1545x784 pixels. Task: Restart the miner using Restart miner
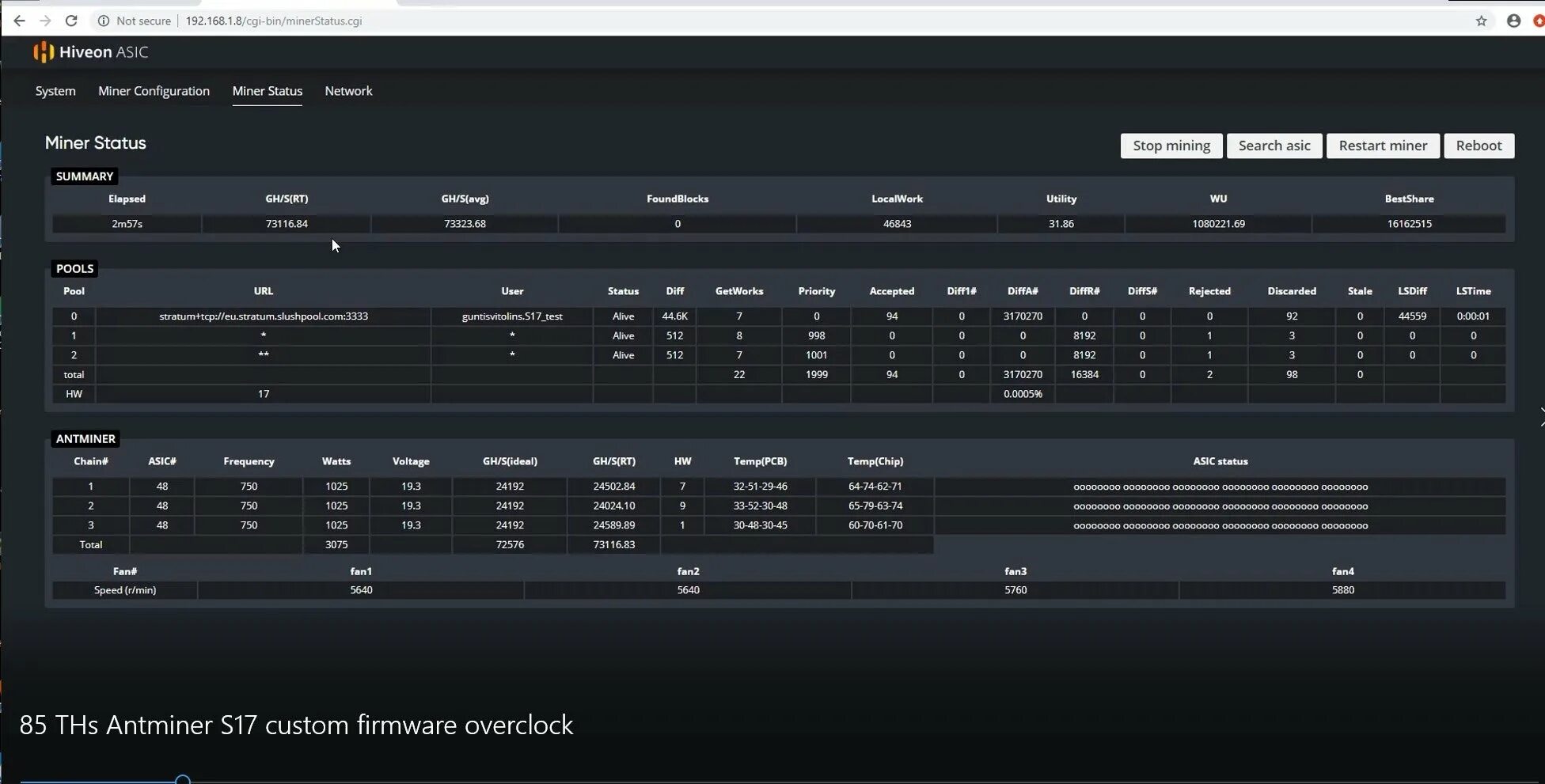1383,146
